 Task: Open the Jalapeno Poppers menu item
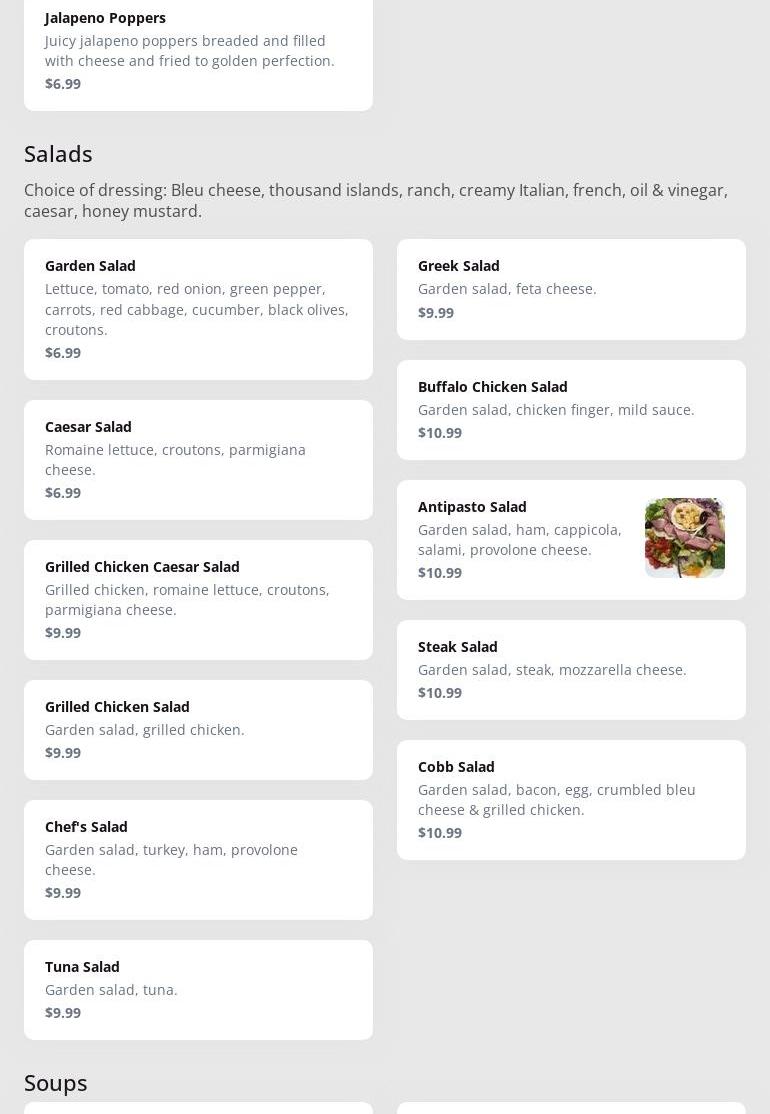pyautogui.click(x=198, y=50)
